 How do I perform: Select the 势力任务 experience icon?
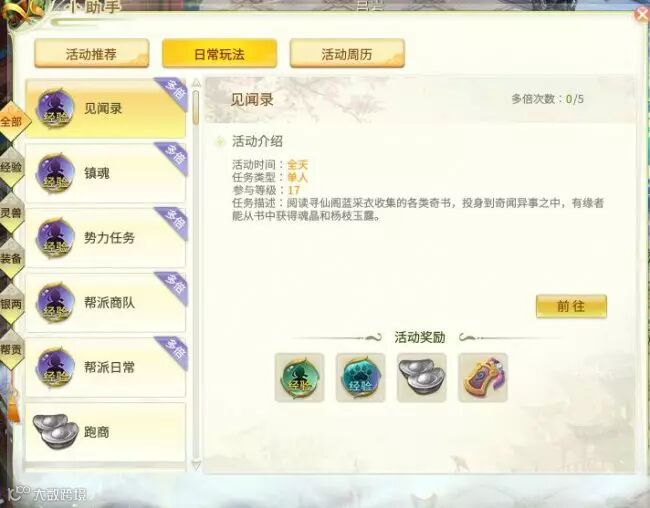click(x=56, y=238)
